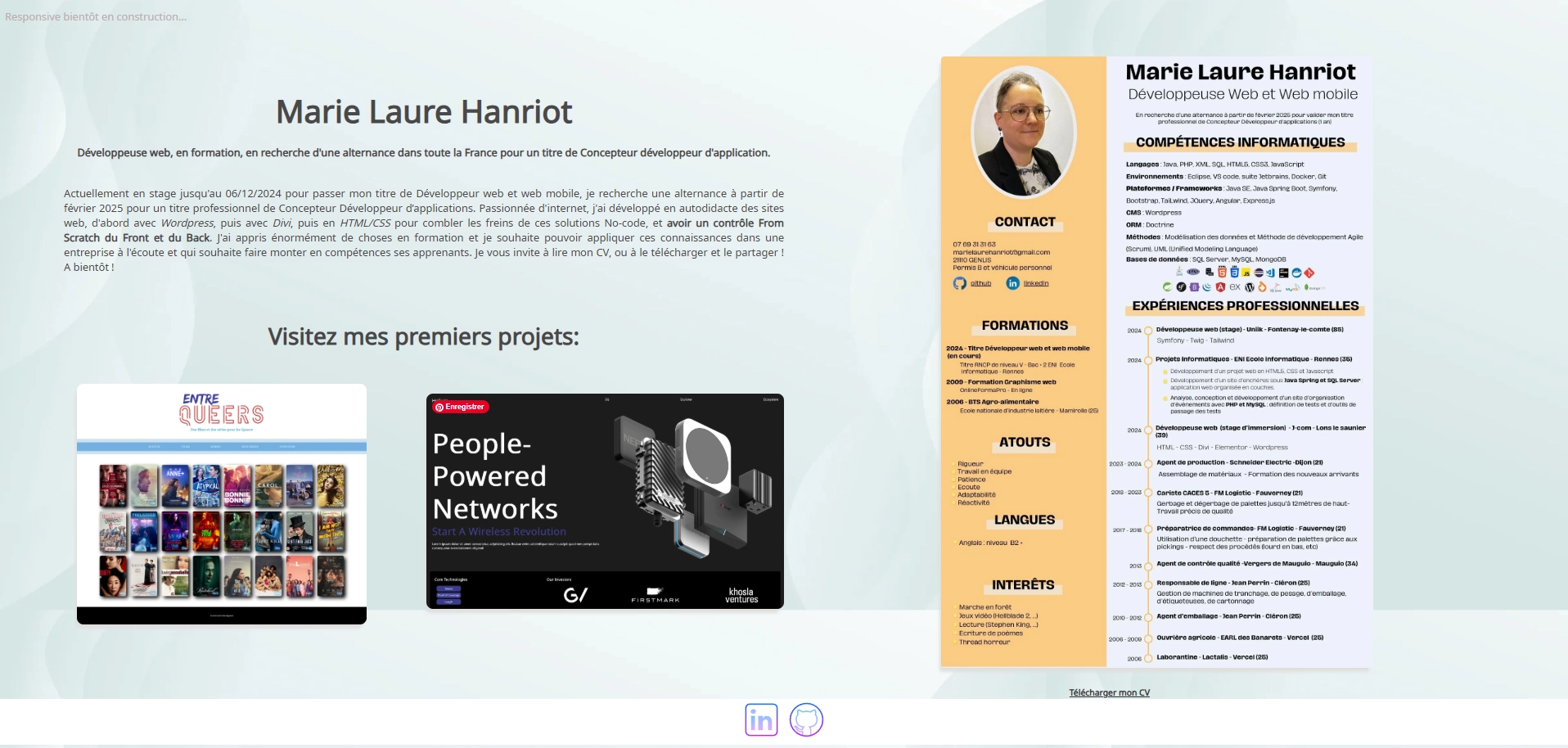The width and height of the screenshot is (1568, 748).
Task: Open the GitHub icon in the footer
Action: (806, 720)
